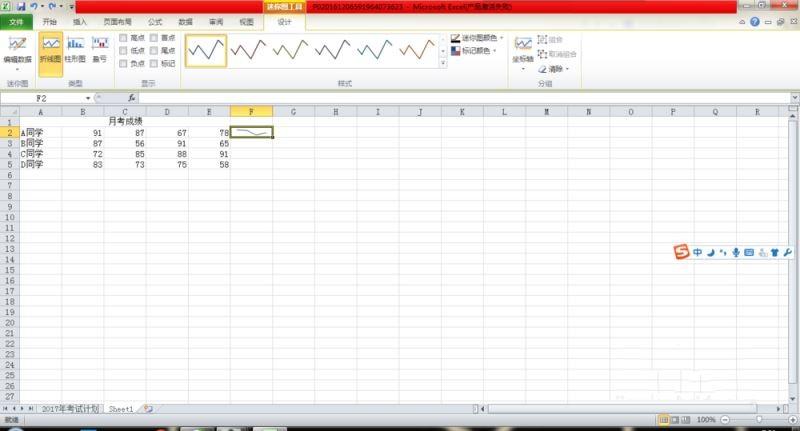Enable the 高点 high point checkbox
This screenshot has height=431, width=800.
123,37
